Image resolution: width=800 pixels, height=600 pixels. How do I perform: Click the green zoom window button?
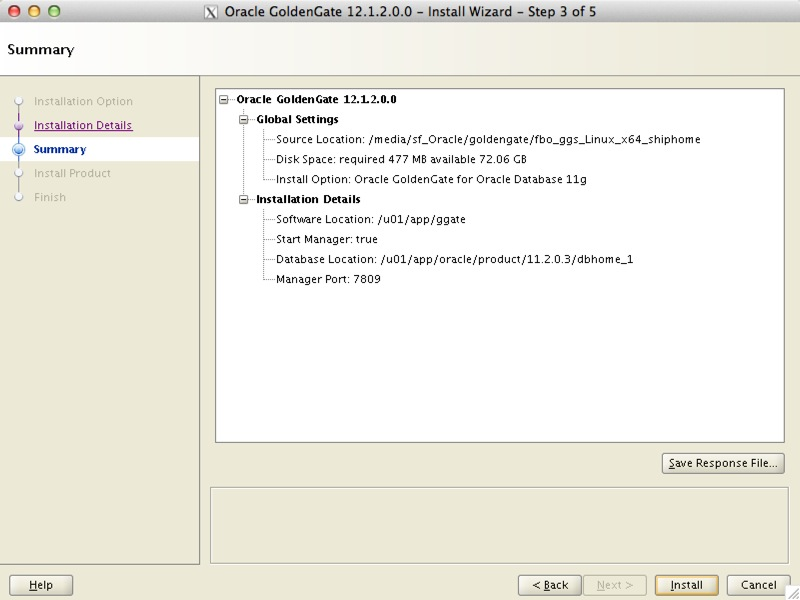54,11
